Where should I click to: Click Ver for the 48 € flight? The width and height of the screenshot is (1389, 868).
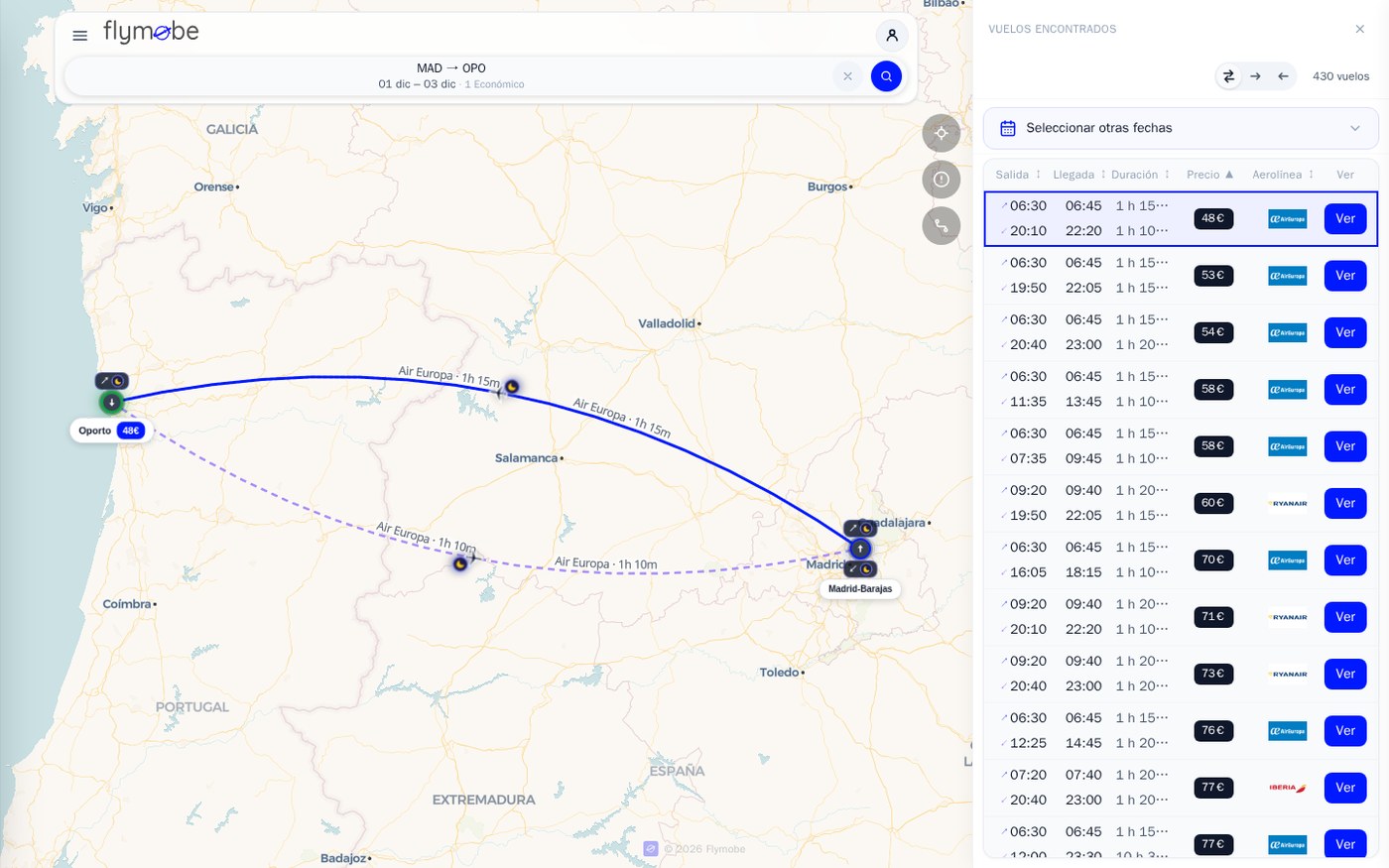coord(1345,219)
